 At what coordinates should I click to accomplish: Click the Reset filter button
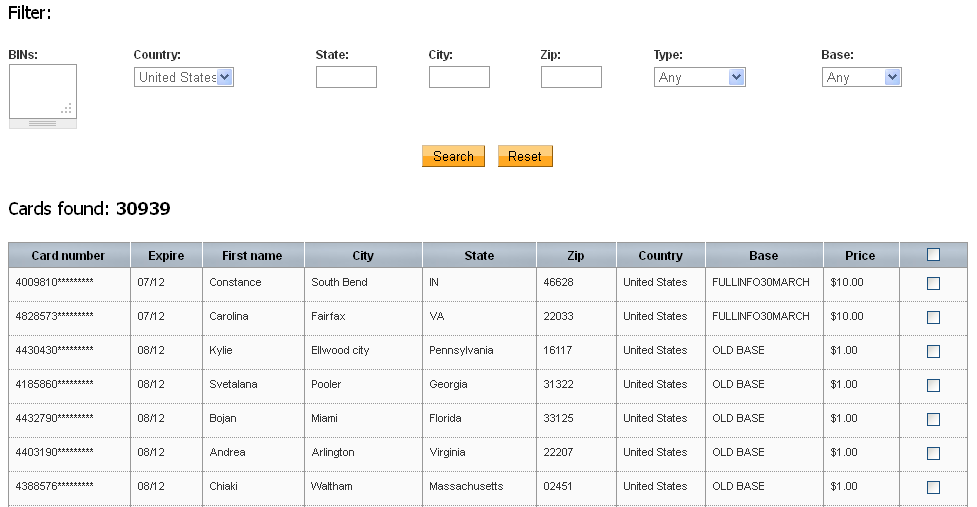pyautogui.click(x=525, y=156)
